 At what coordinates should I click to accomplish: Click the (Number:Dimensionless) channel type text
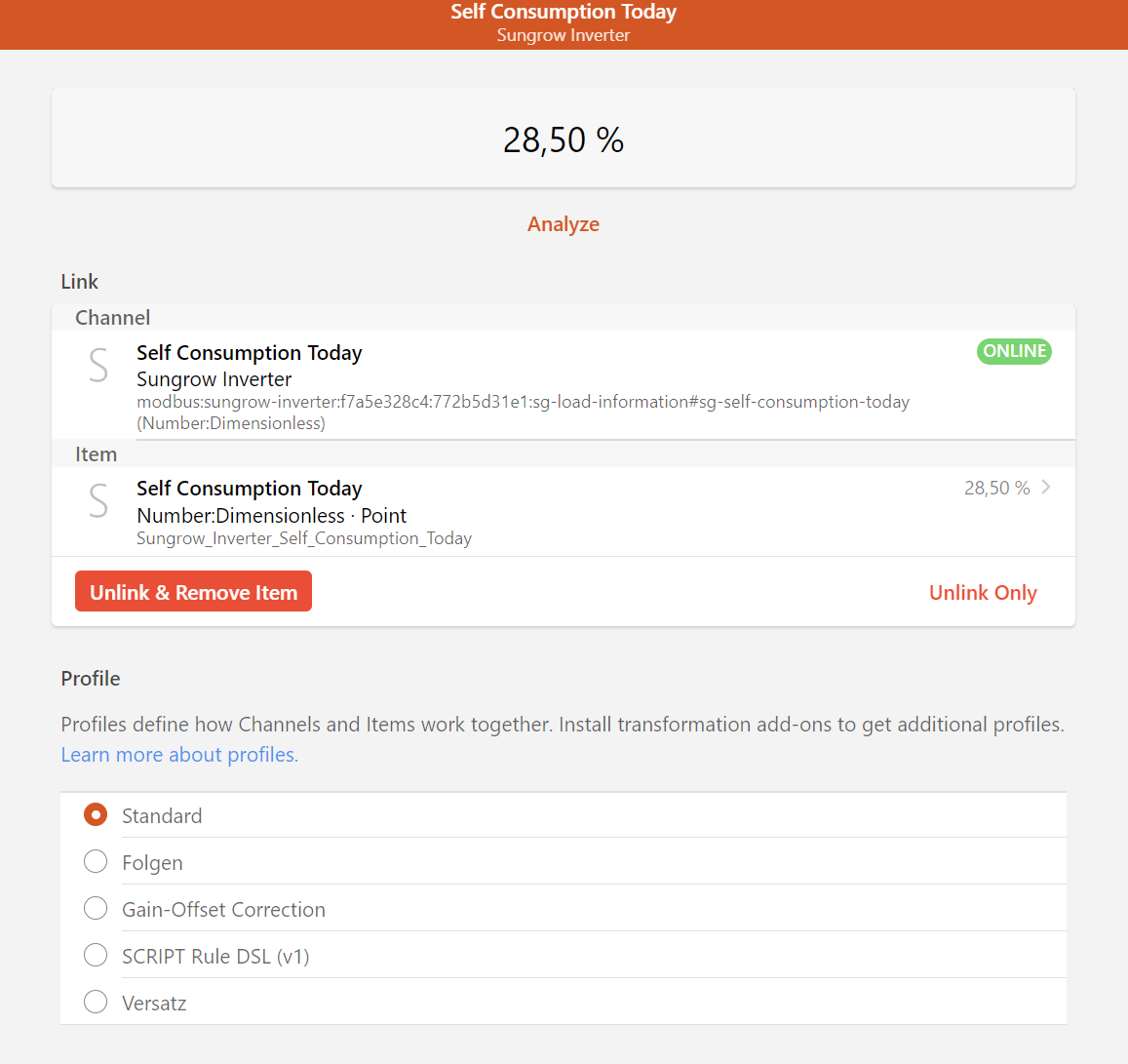[x=231, y=423]
